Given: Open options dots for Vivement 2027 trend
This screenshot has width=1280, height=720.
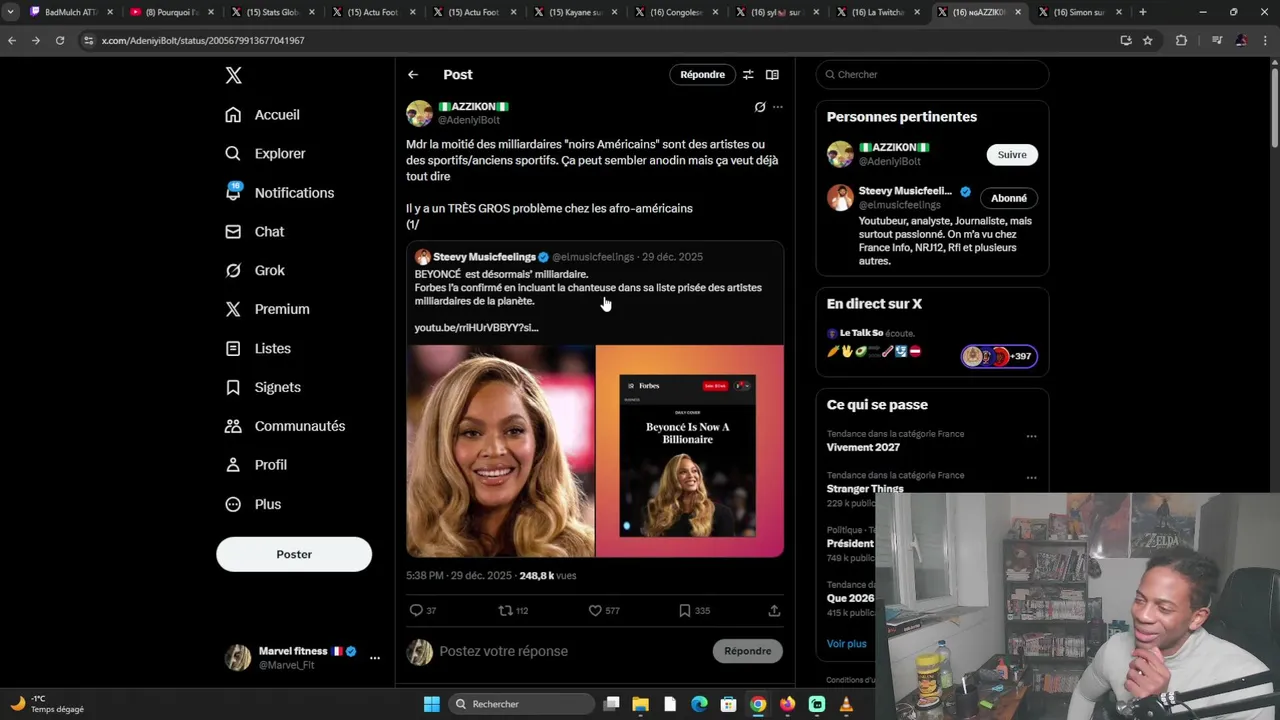Looking at the screenshot, I should point(1031,436).
